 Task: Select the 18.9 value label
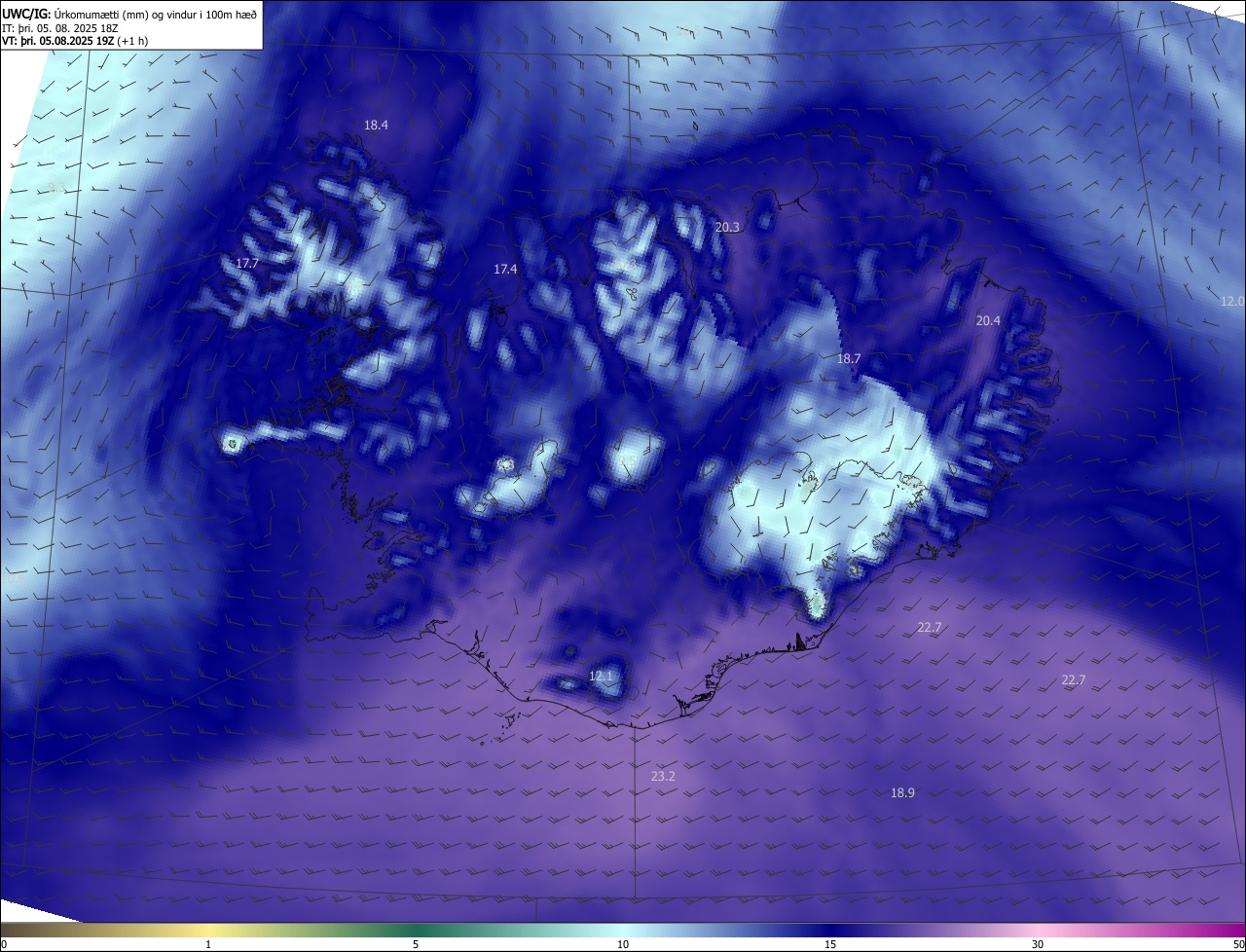[x=902, y=792]
